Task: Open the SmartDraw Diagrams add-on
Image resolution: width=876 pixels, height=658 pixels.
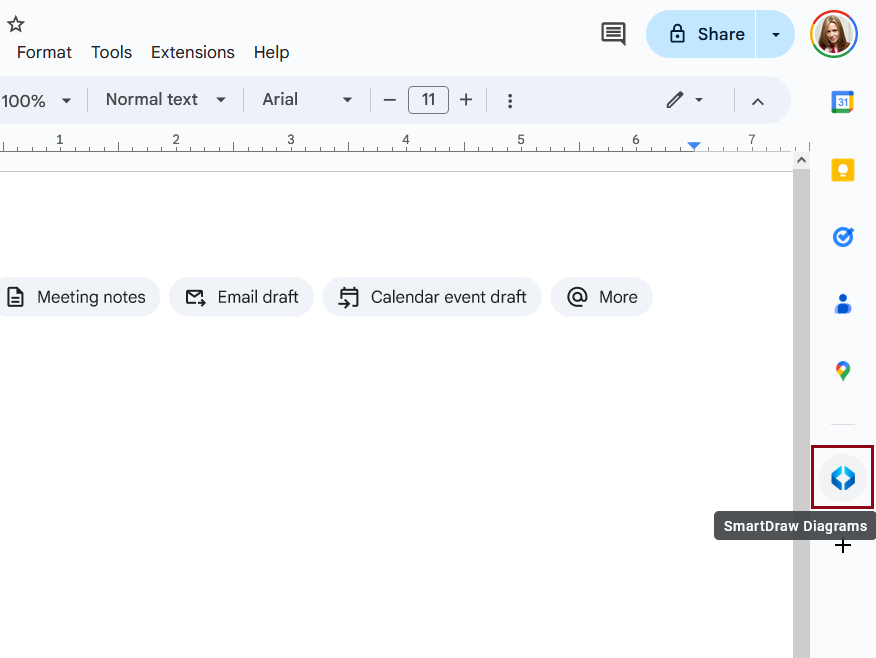Action: click(842, 477)
